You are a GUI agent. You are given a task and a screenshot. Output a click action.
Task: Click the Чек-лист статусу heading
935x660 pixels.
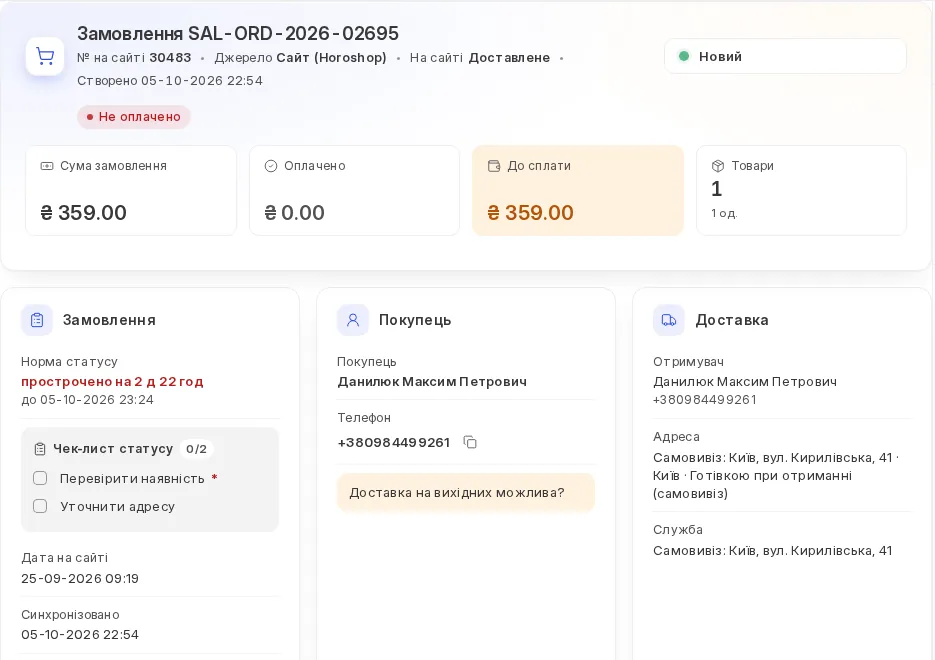[113, 449]
